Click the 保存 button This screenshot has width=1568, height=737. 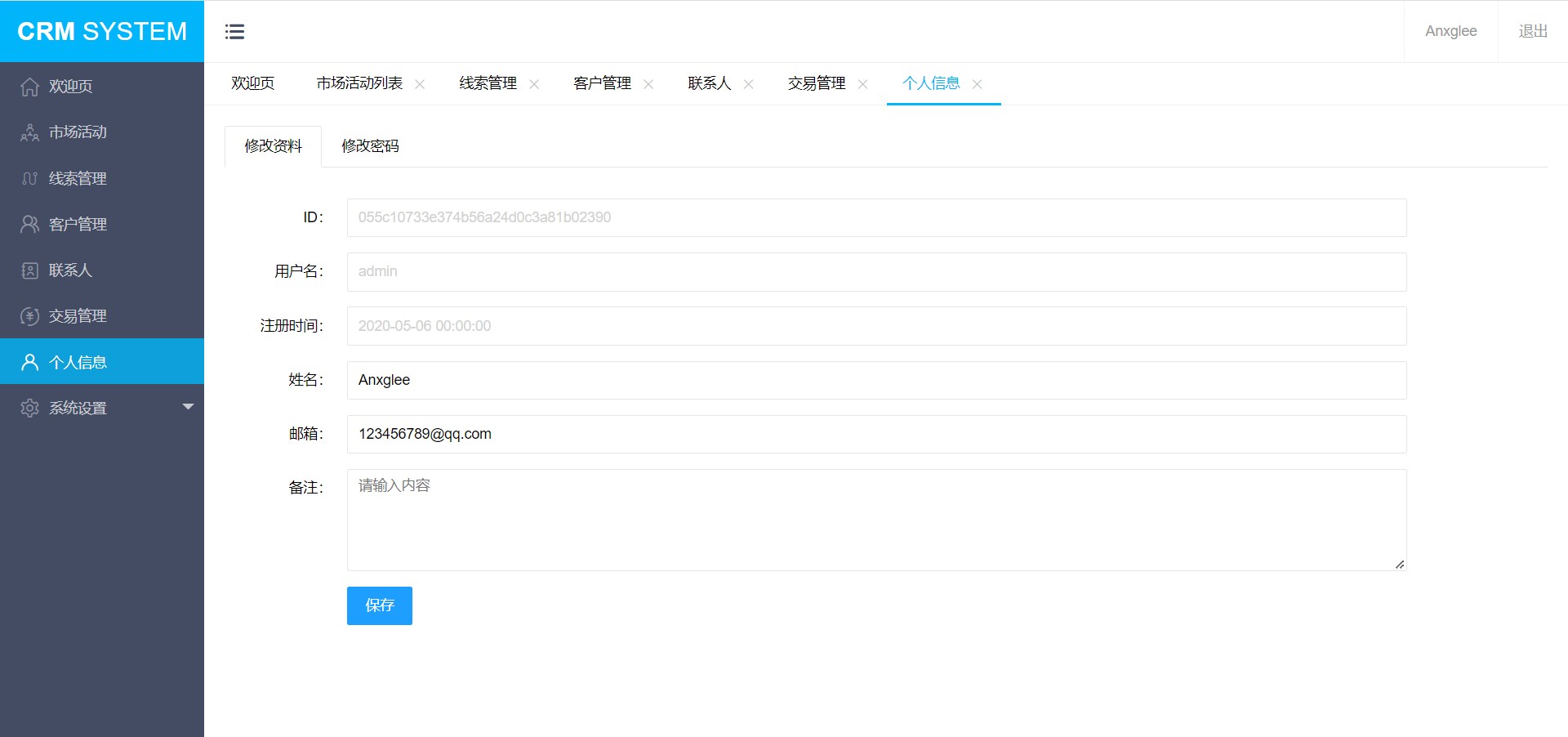379,605
